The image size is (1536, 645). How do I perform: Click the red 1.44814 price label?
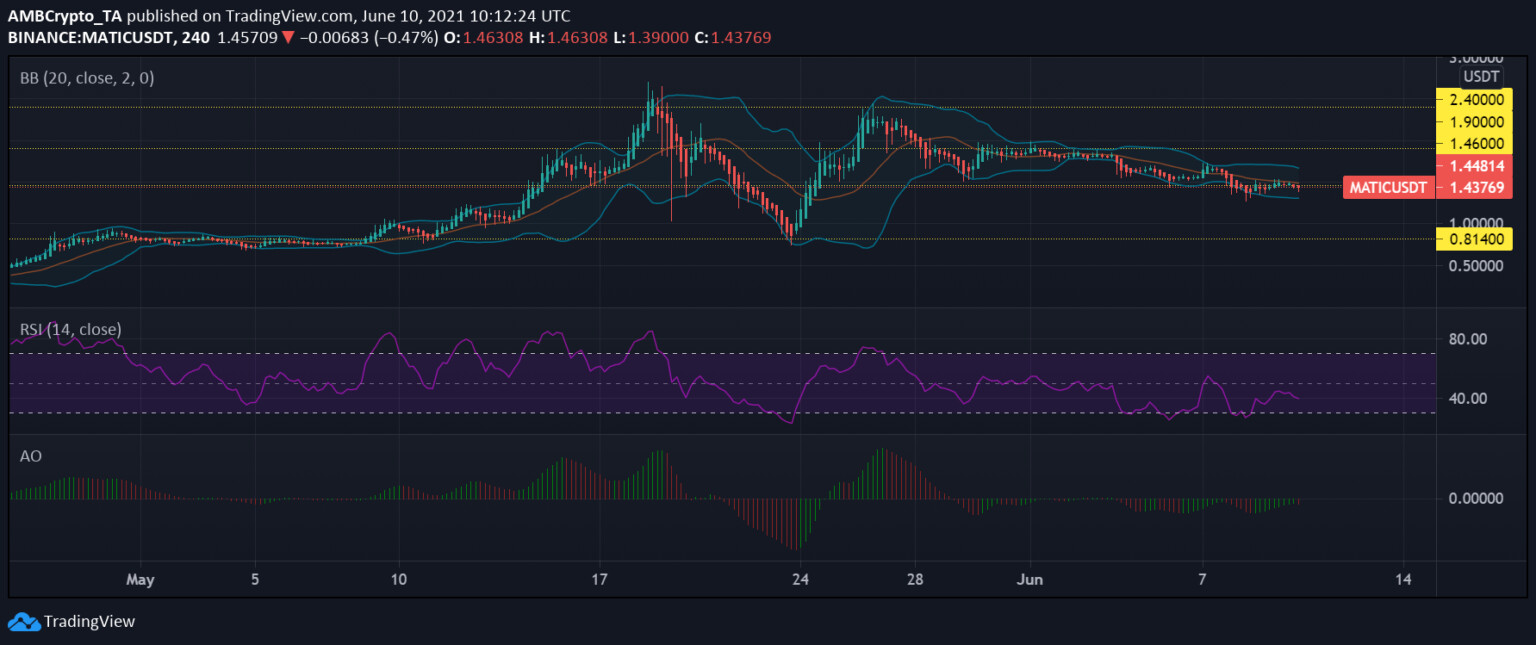(1473, 164)
